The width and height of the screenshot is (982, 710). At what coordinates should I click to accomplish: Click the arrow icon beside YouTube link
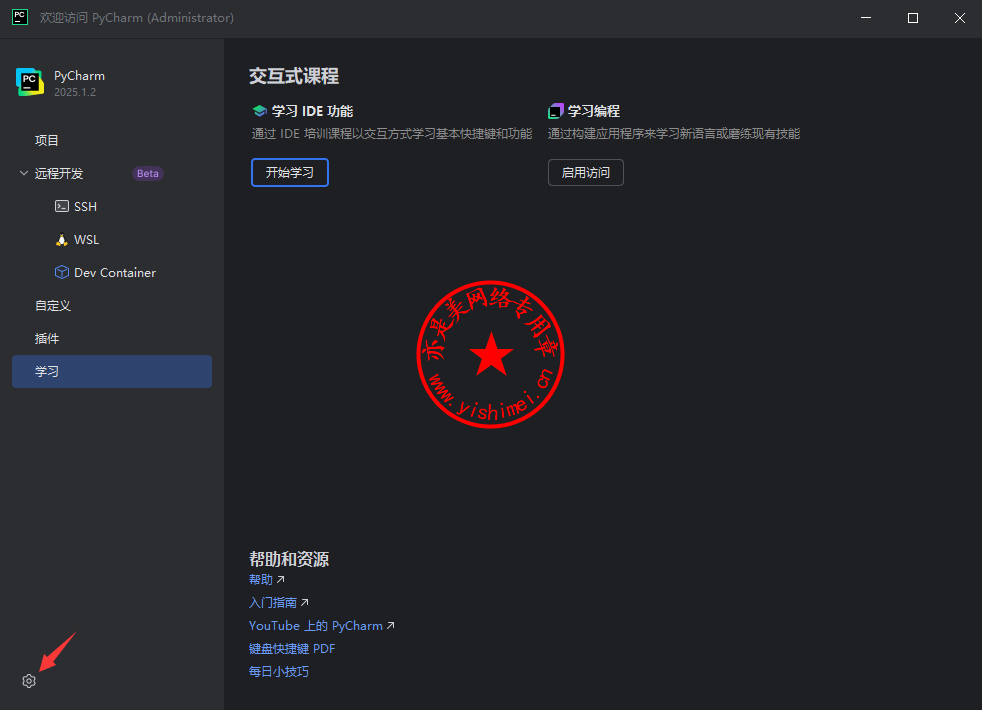pyautogui.click(x=391, y=625)
